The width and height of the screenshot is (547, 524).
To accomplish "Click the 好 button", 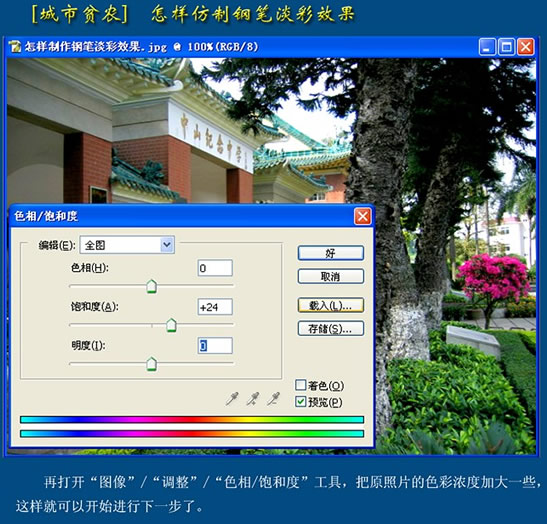I will (x=331, y=253).
